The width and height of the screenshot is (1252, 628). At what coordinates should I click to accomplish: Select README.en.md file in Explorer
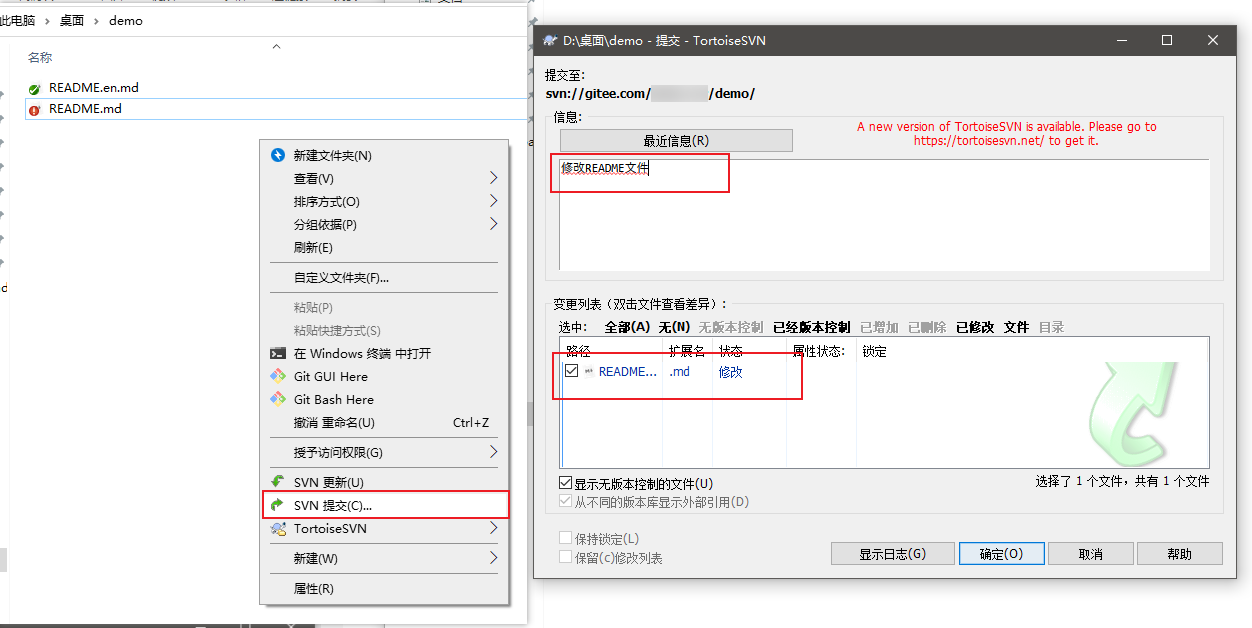click(93, 88)
